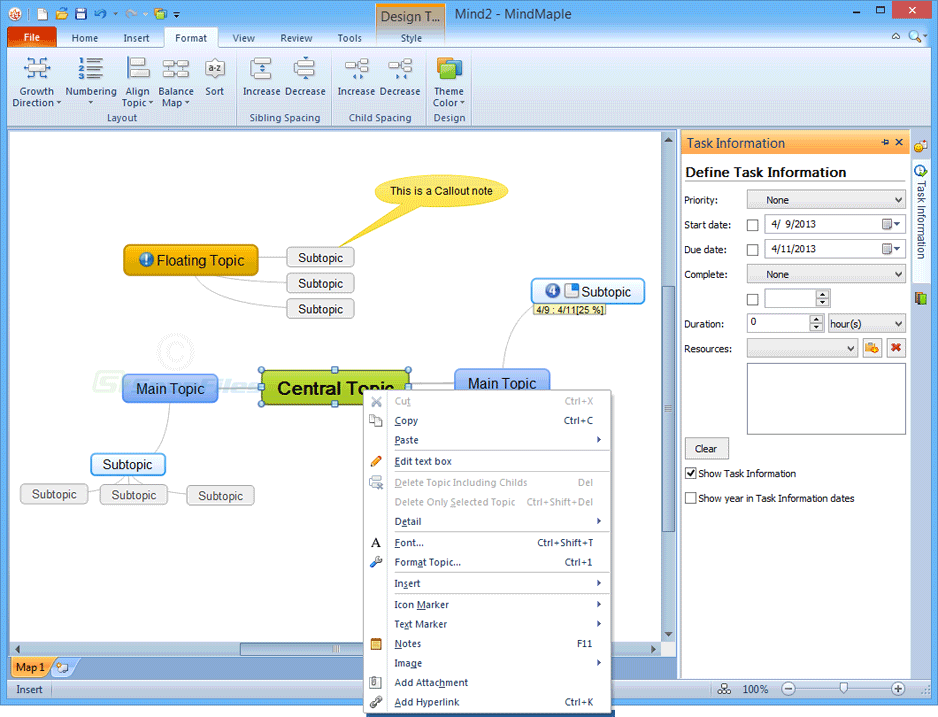Open the Due date calendar picker
The width and height of the screenshot is (938, 717).
pyautogui.click(x=891, y=249)
